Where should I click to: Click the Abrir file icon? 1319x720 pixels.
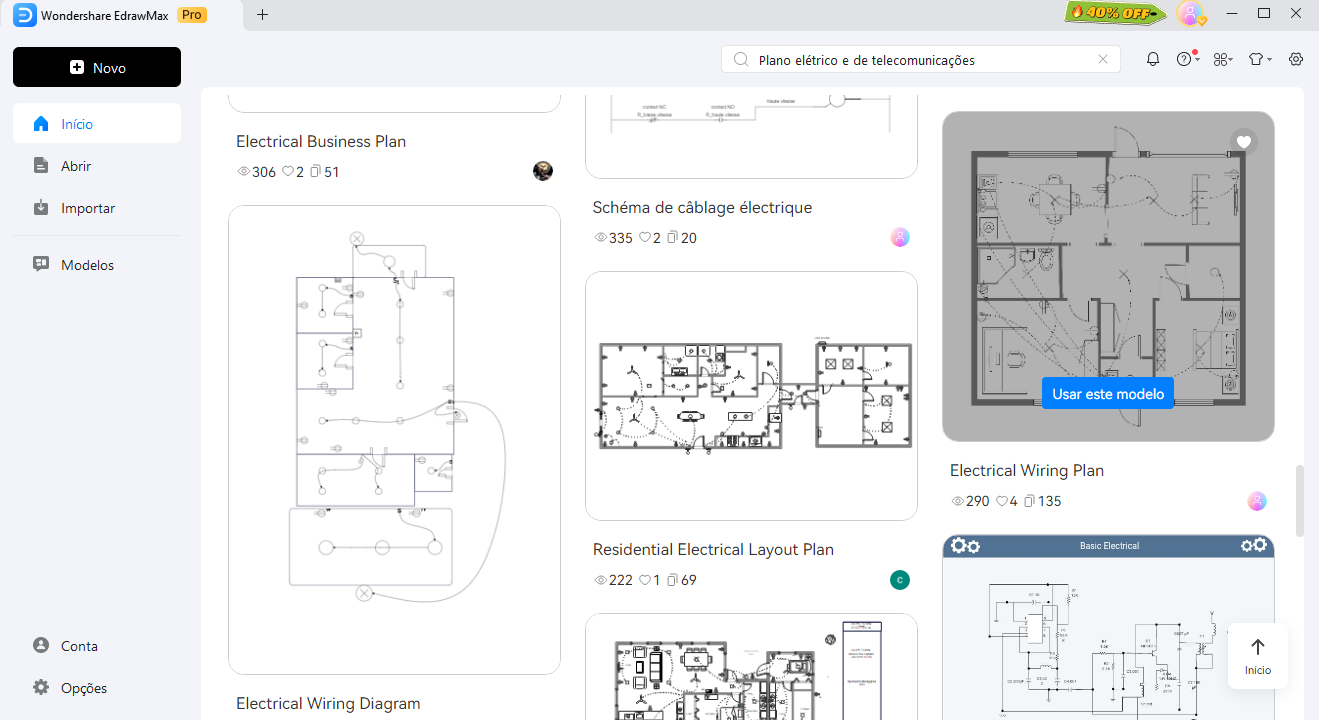pyautogui.click(x=41, y=166)
